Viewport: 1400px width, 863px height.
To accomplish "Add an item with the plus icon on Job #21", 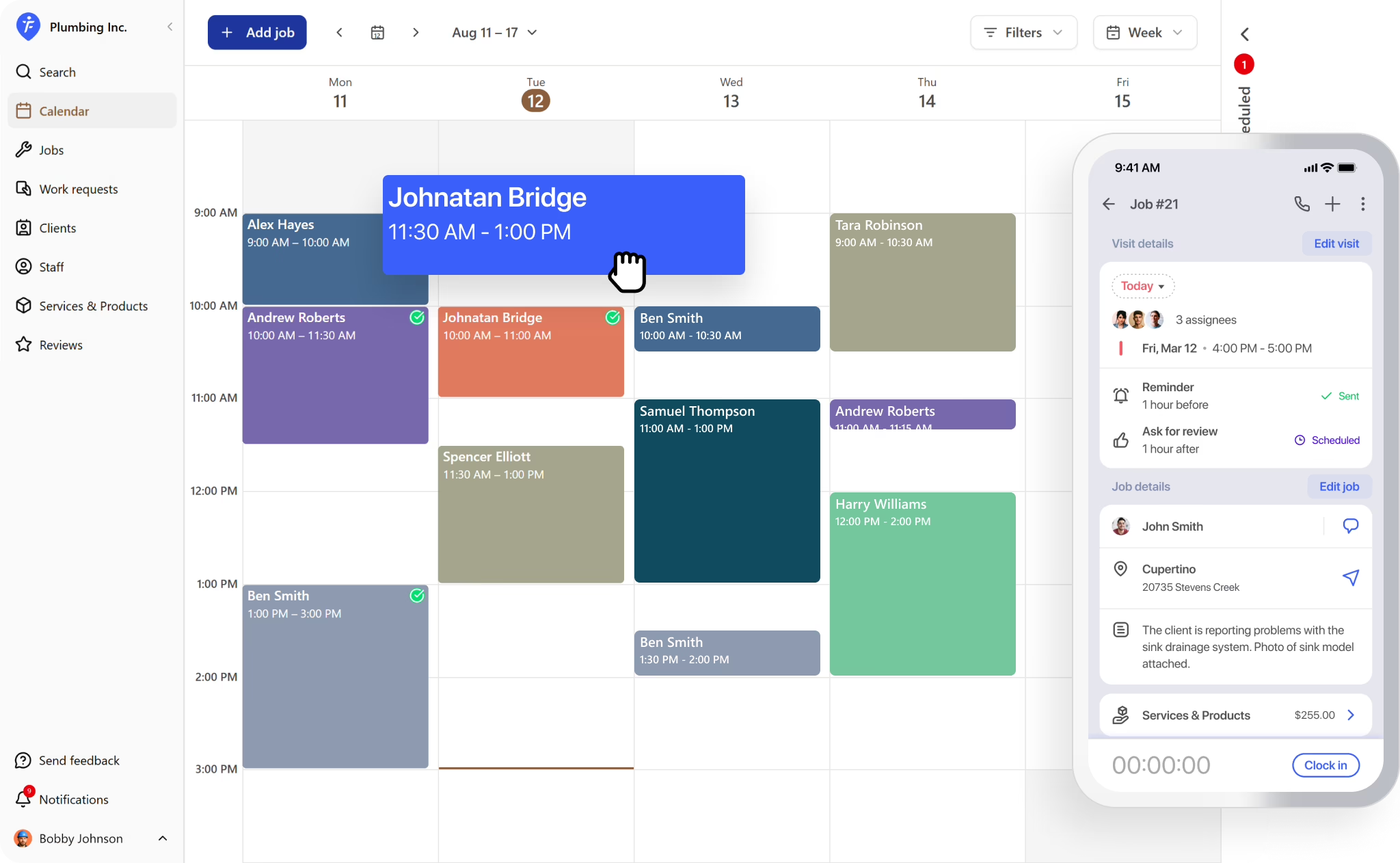I will [1332, 204].
